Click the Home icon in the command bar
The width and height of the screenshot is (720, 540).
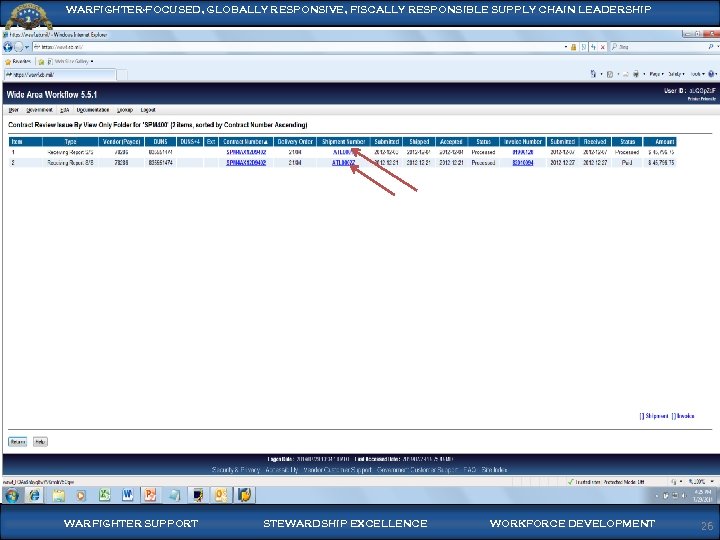[x=593, y=74]
